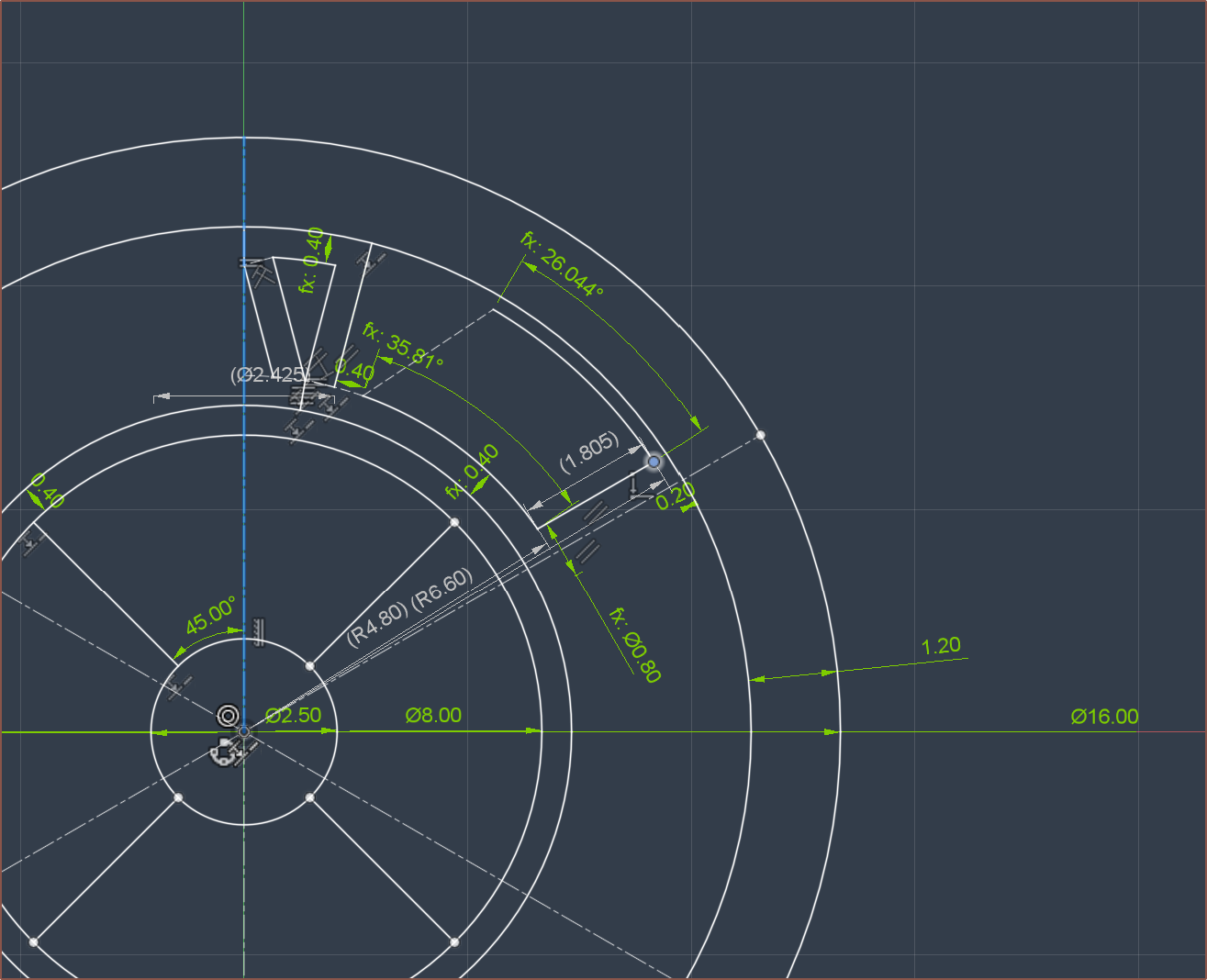Select the concentric constraint glyph near the origin
Viewport: 1207px width, 980px height.
[228, 715]
